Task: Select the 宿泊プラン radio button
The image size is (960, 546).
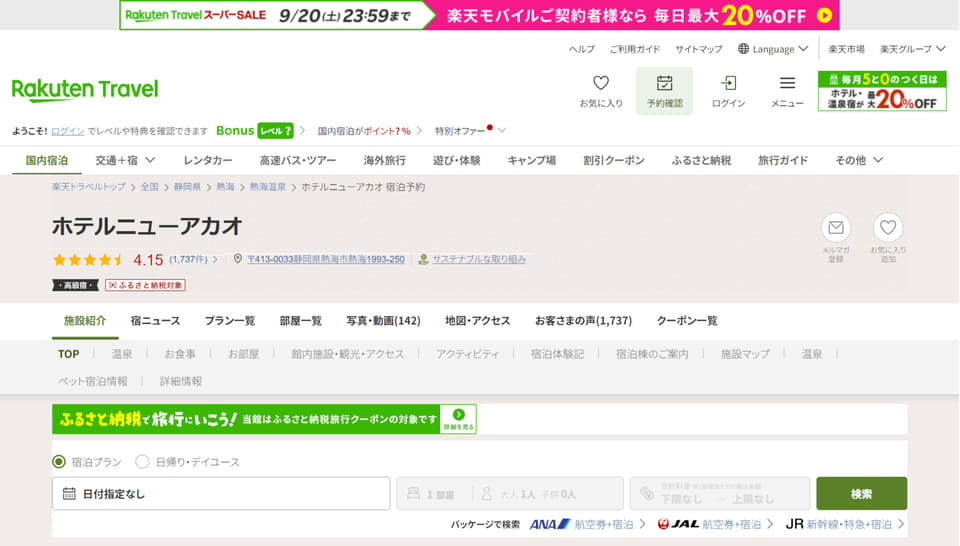Action: (59, 462)
